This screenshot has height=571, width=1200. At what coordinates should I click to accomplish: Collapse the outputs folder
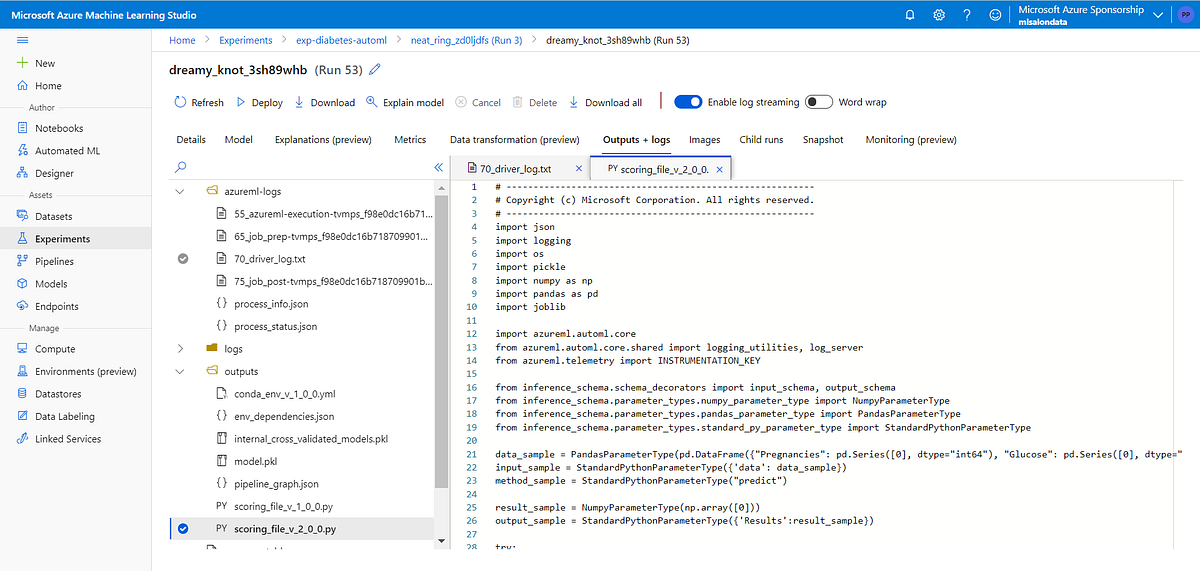click(x=180, y=371)
